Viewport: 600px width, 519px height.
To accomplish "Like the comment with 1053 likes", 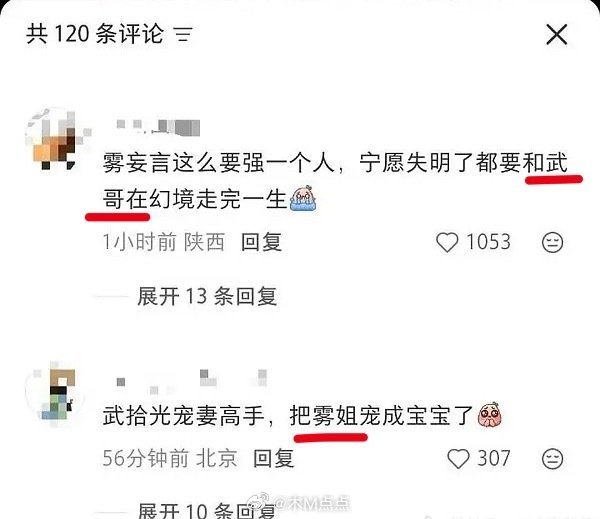I will [447, 242].
